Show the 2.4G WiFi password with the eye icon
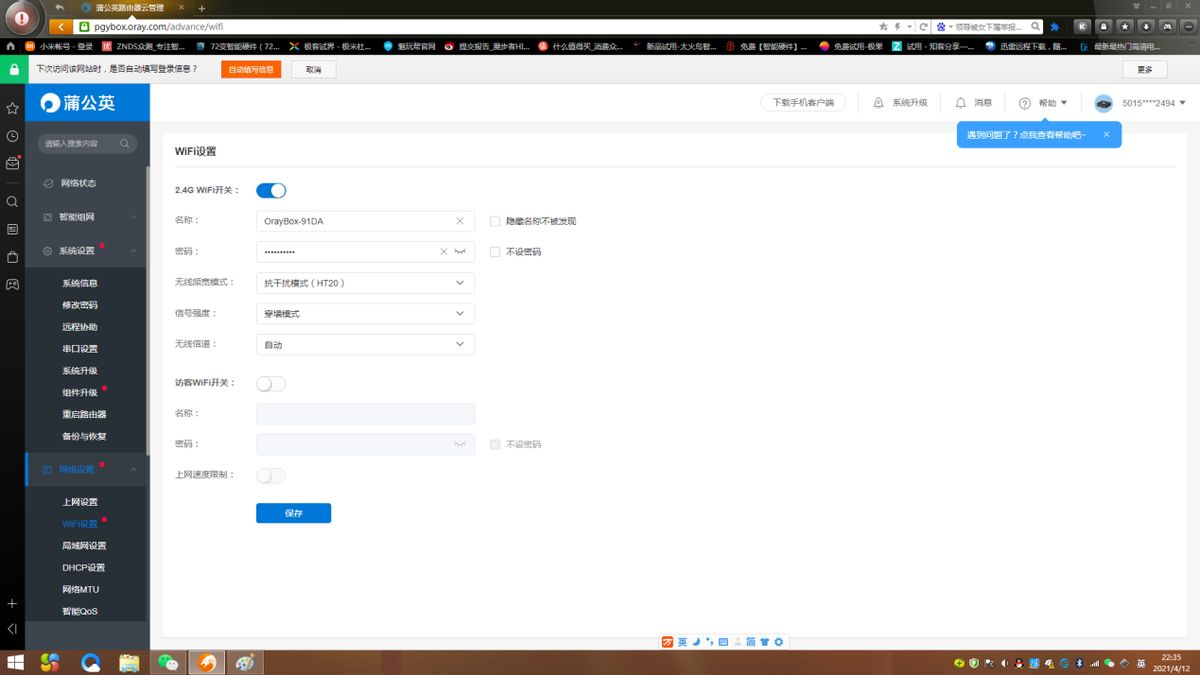Screen dimensions: 1200x675 click(x=460, y=252)
